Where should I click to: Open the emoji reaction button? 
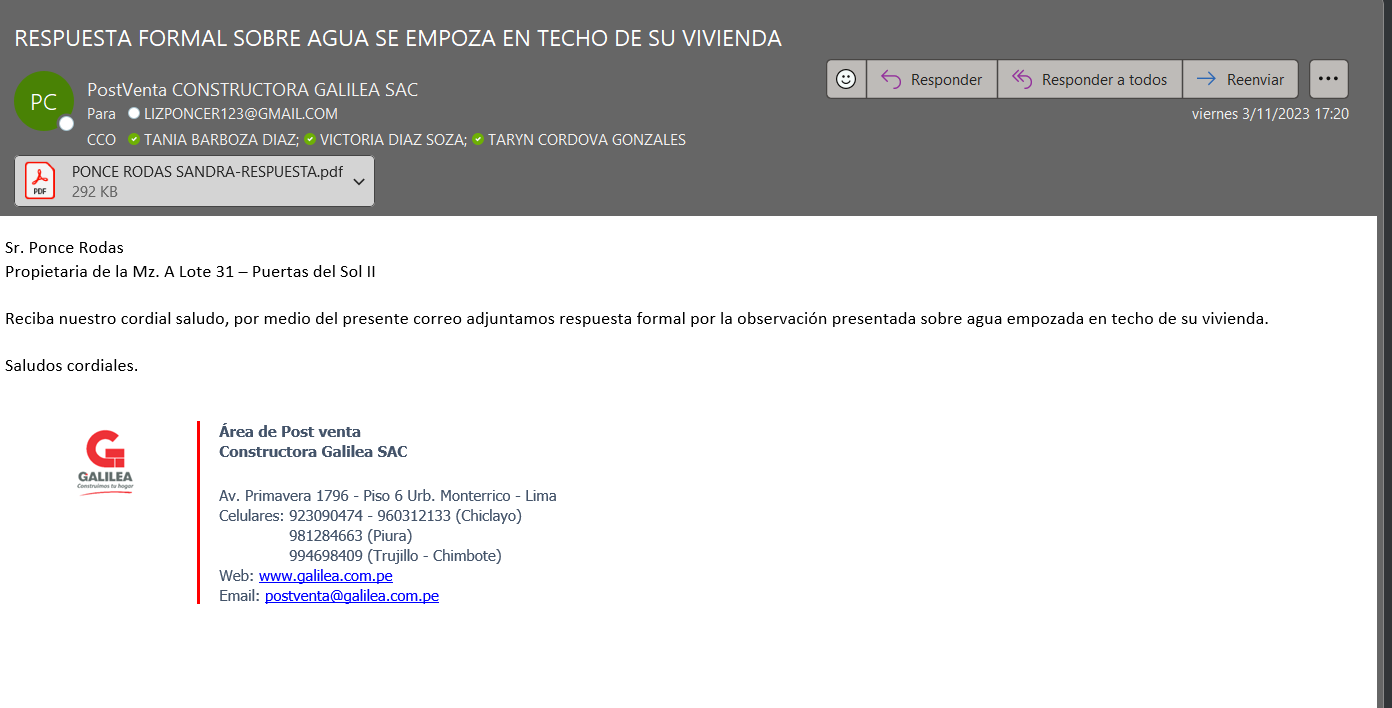point(846,79)
